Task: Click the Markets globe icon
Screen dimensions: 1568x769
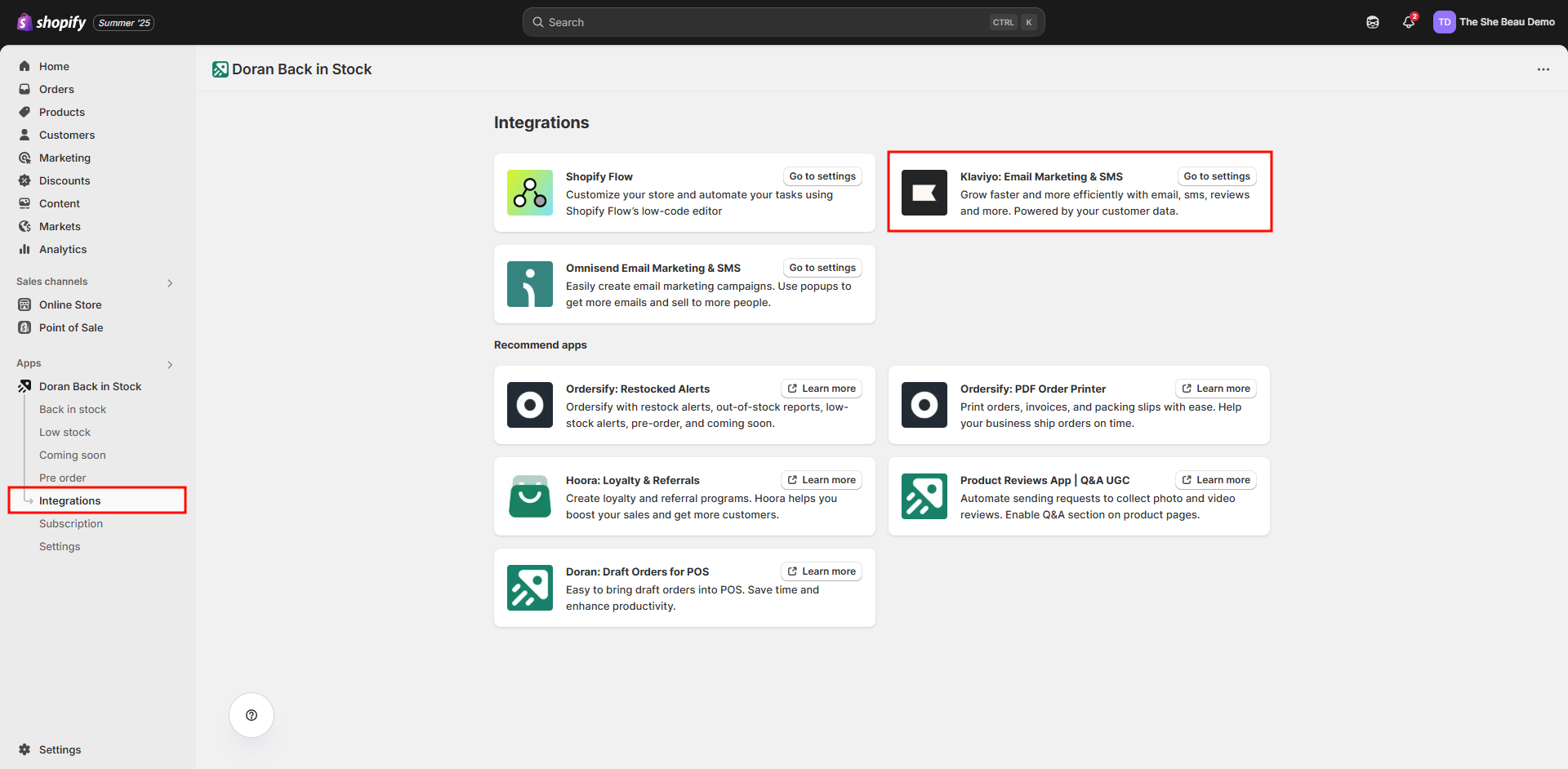Action: (x=24, y=226)
